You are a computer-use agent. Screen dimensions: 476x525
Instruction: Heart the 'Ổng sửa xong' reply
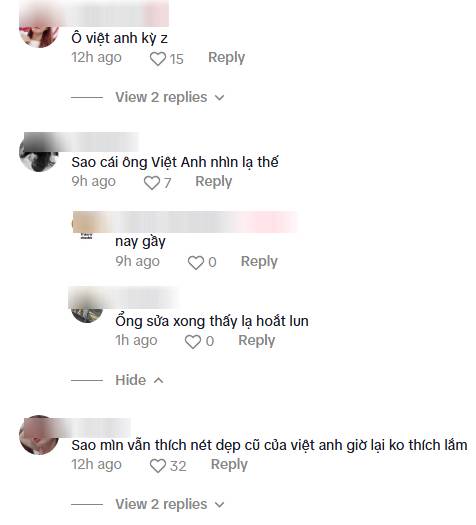click(193, 342)
